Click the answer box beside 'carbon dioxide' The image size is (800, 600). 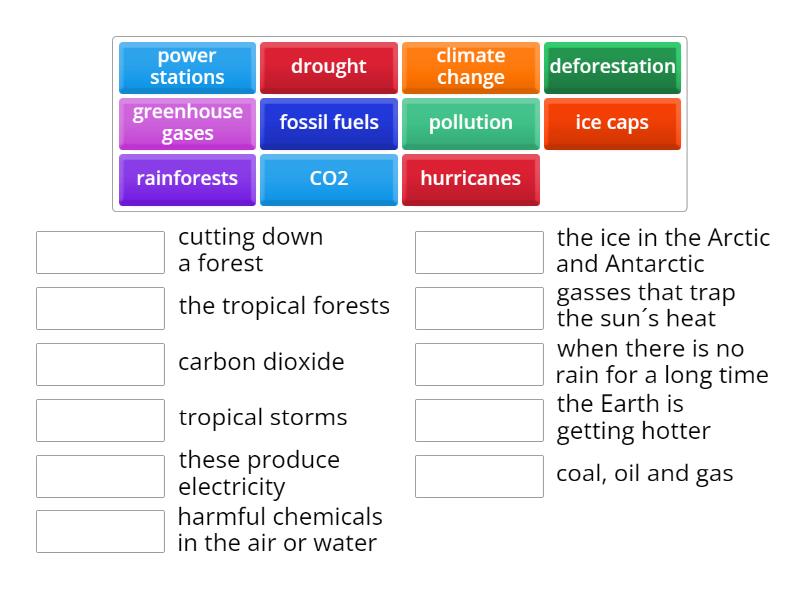[x=99, y=363]
